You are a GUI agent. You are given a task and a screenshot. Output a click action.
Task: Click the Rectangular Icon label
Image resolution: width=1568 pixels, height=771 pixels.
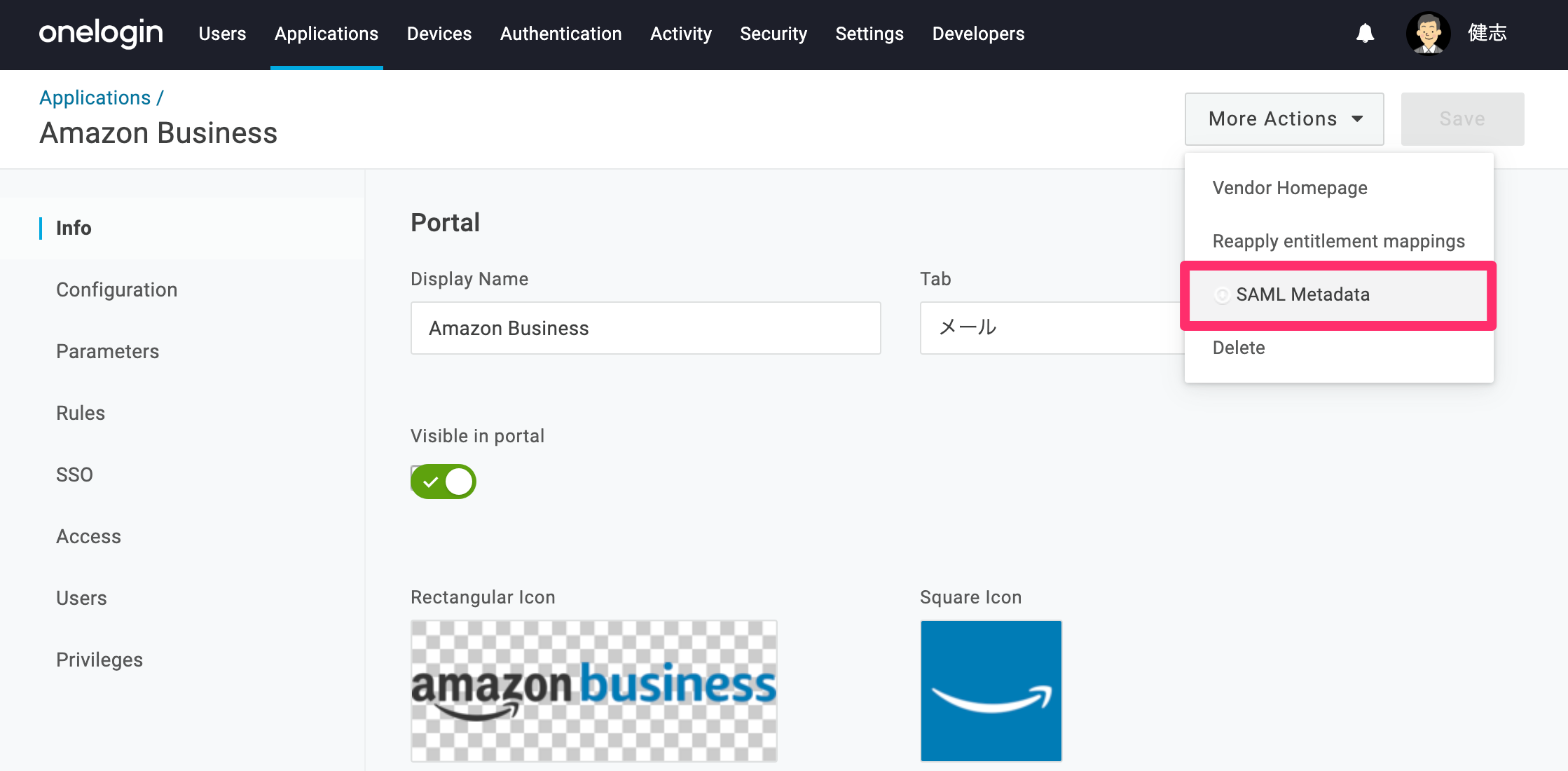(483, 597)
